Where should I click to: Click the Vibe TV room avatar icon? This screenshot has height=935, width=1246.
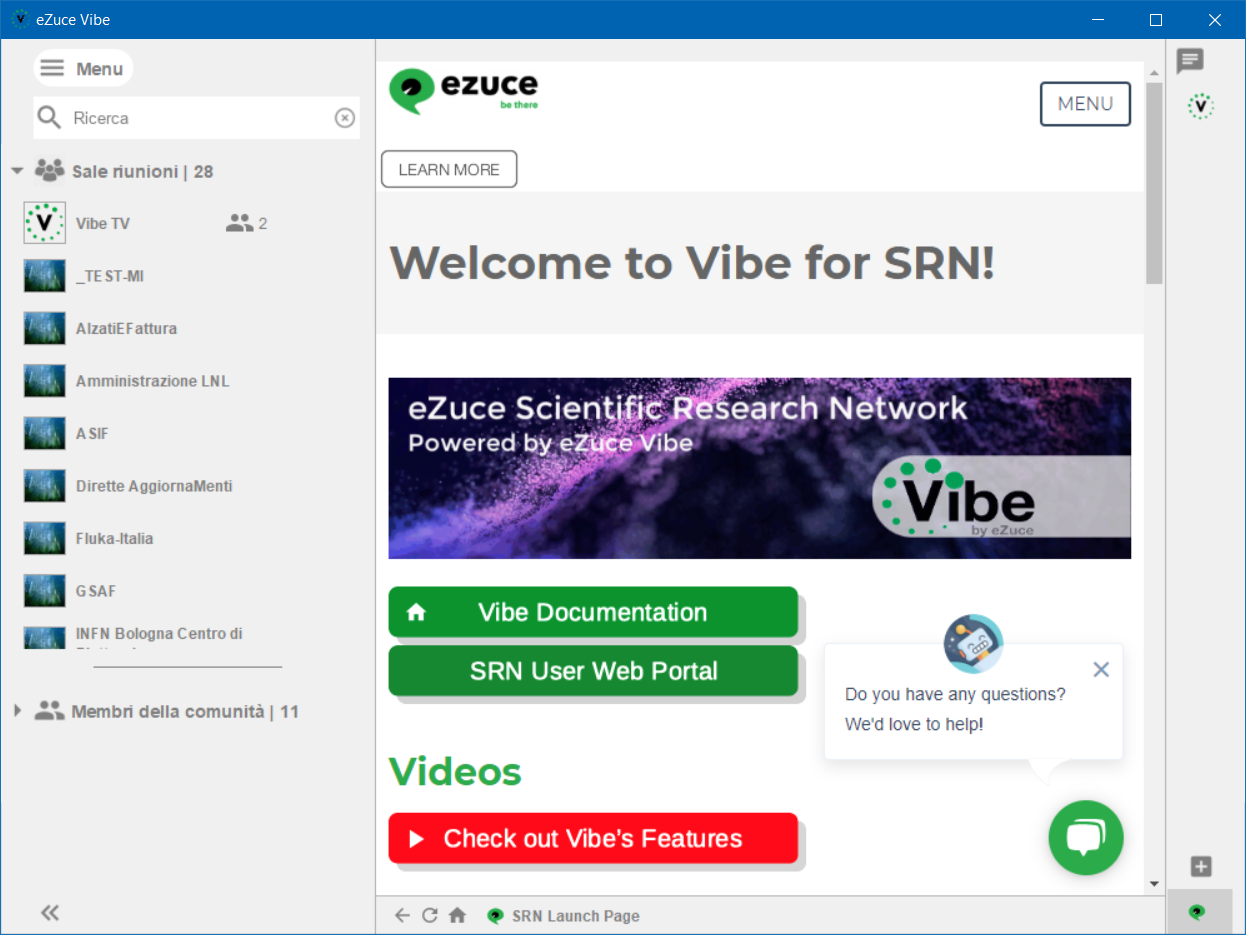[x=44, y=223]
